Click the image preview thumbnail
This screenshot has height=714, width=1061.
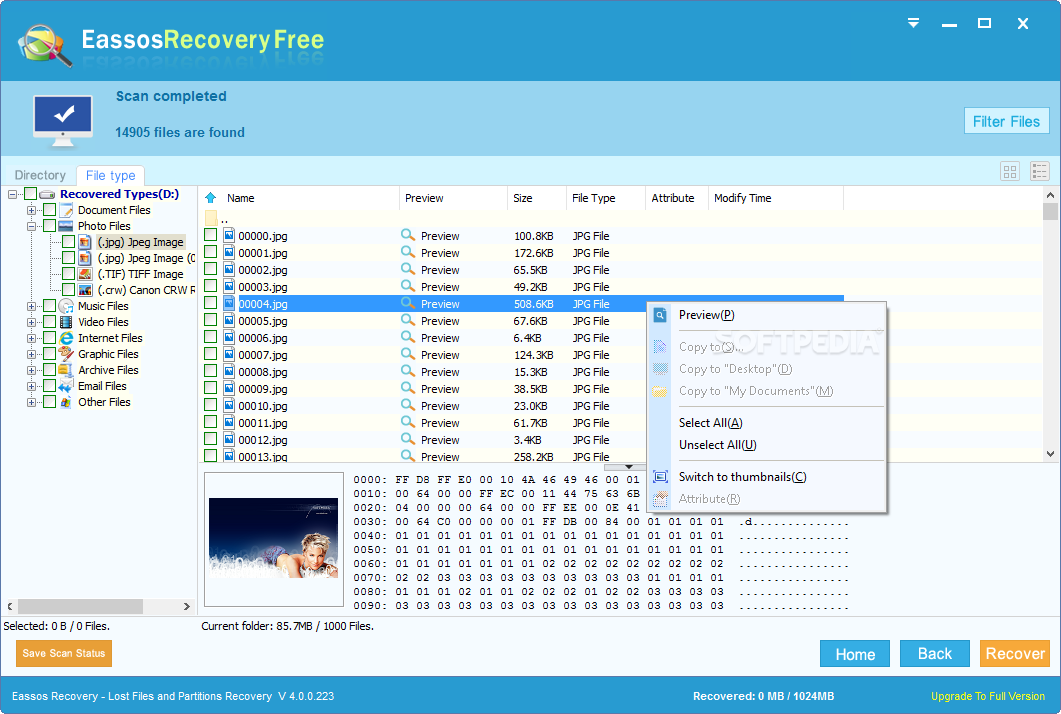(273, 539)
